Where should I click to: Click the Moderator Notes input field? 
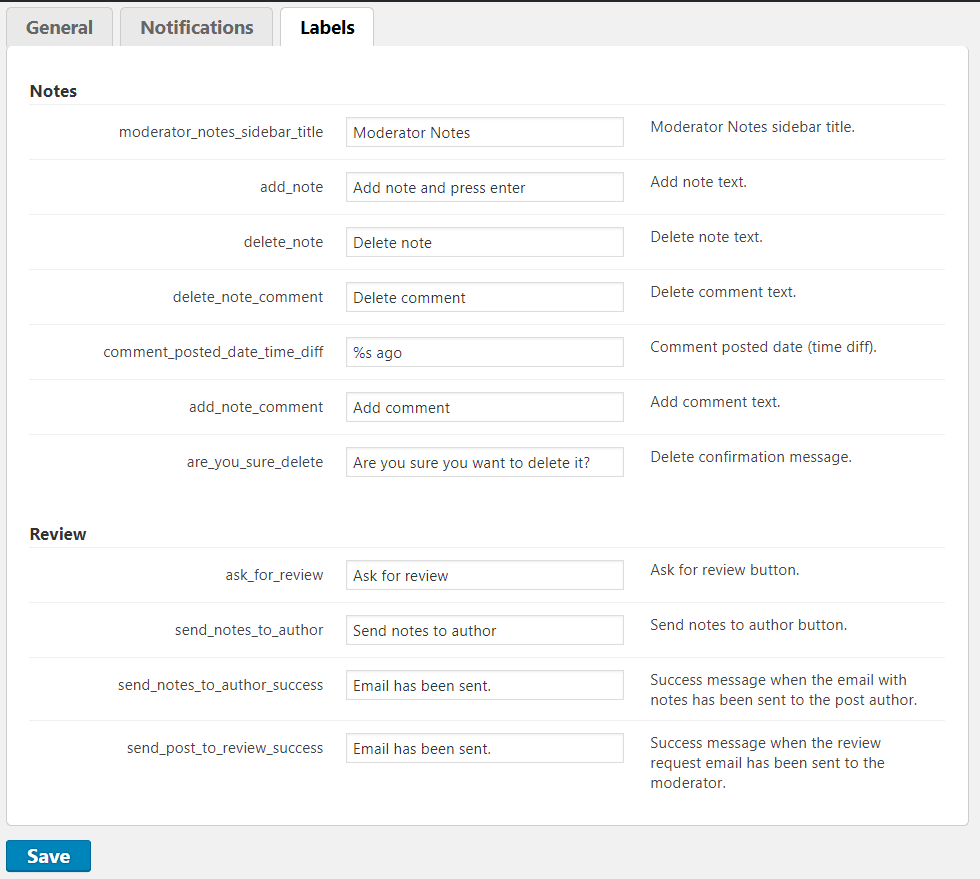coord(484,132)
